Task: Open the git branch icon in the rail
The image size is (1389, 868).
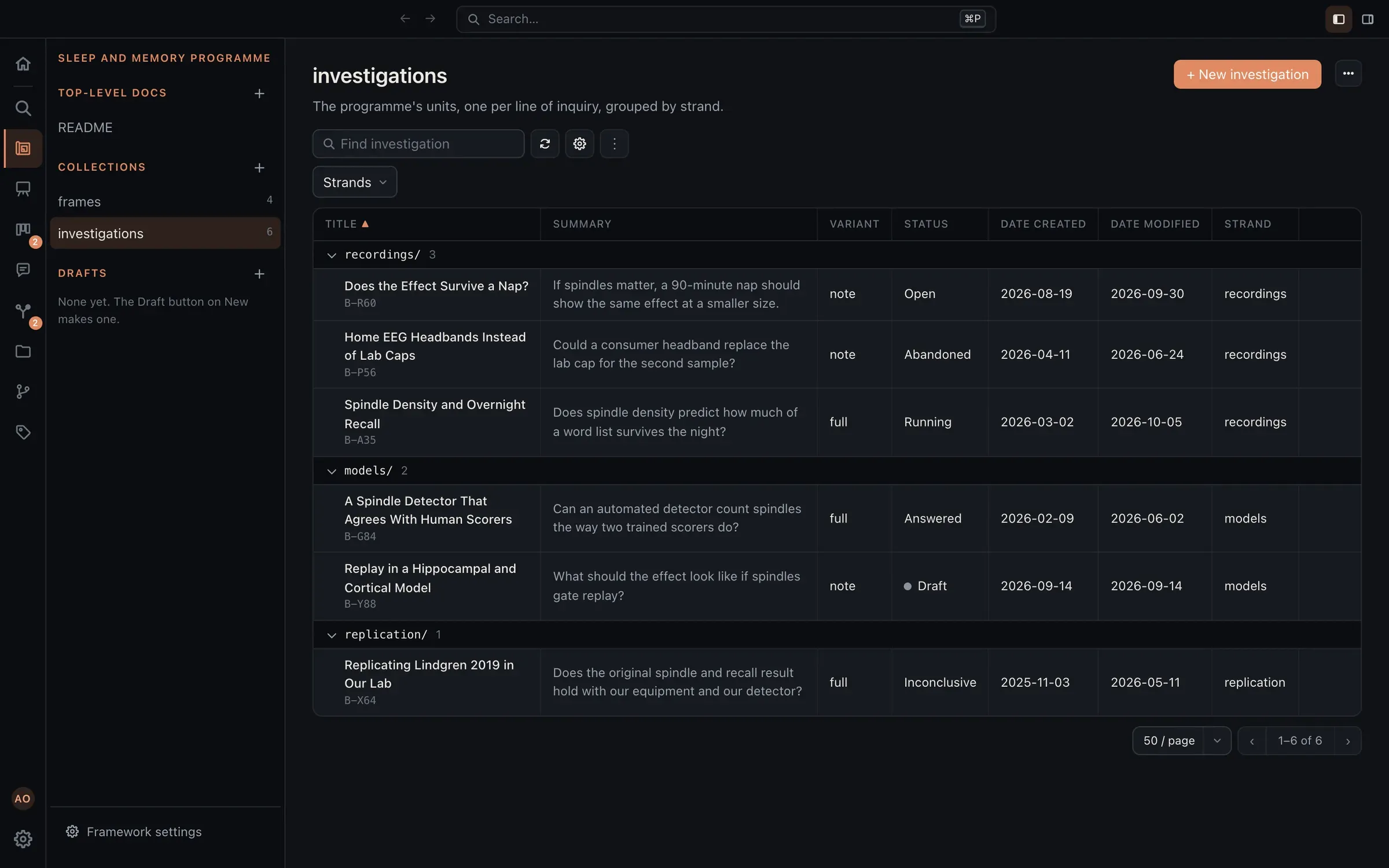Action: pyautogui.click(x=23, y=392)
